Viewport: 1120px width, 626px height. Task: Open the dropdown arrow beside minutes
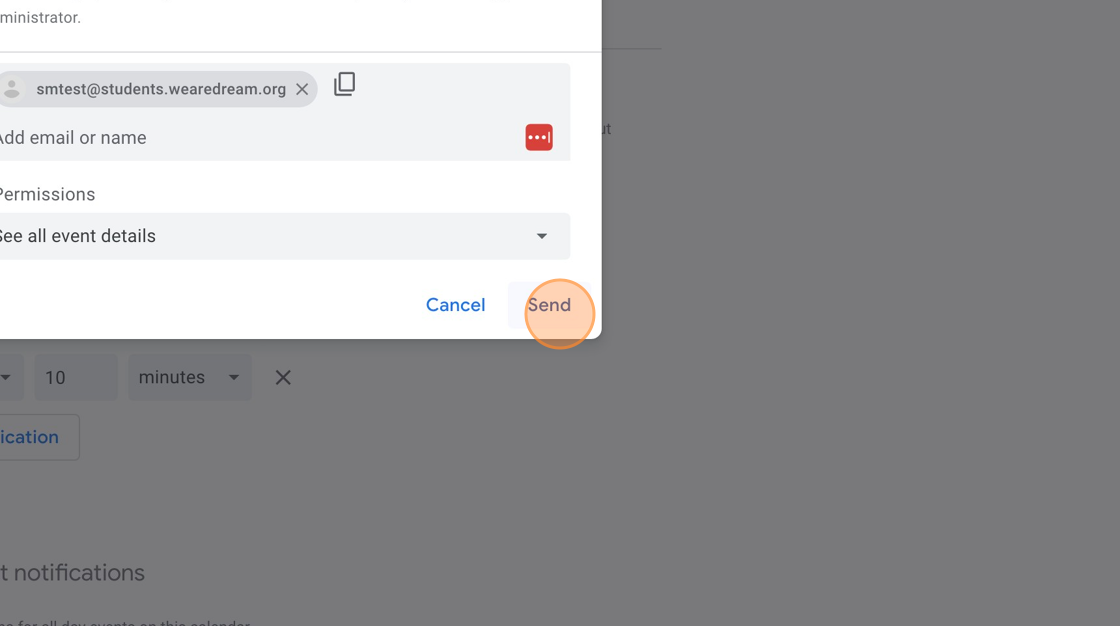[234, 377]
